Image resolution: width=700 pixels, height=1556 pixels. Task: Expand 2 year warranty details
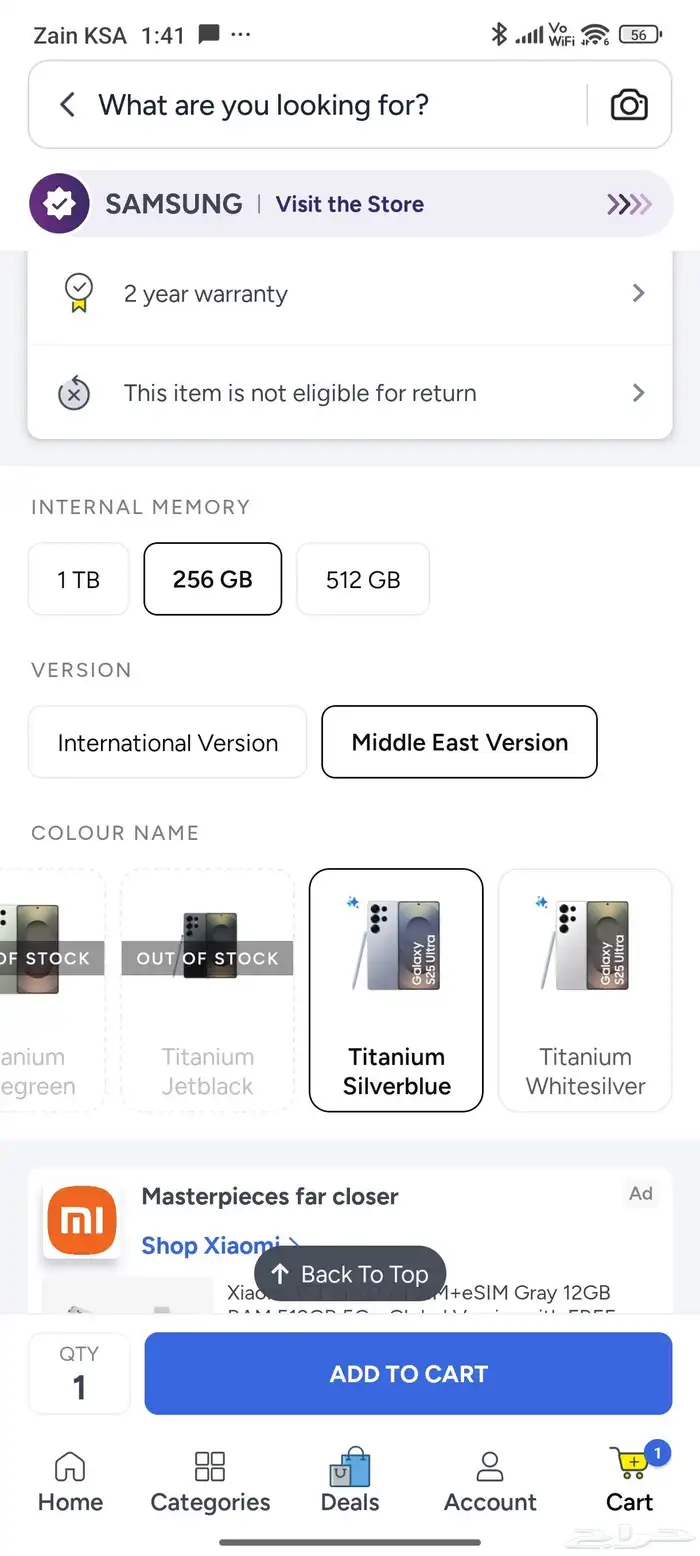pos(639,293)
